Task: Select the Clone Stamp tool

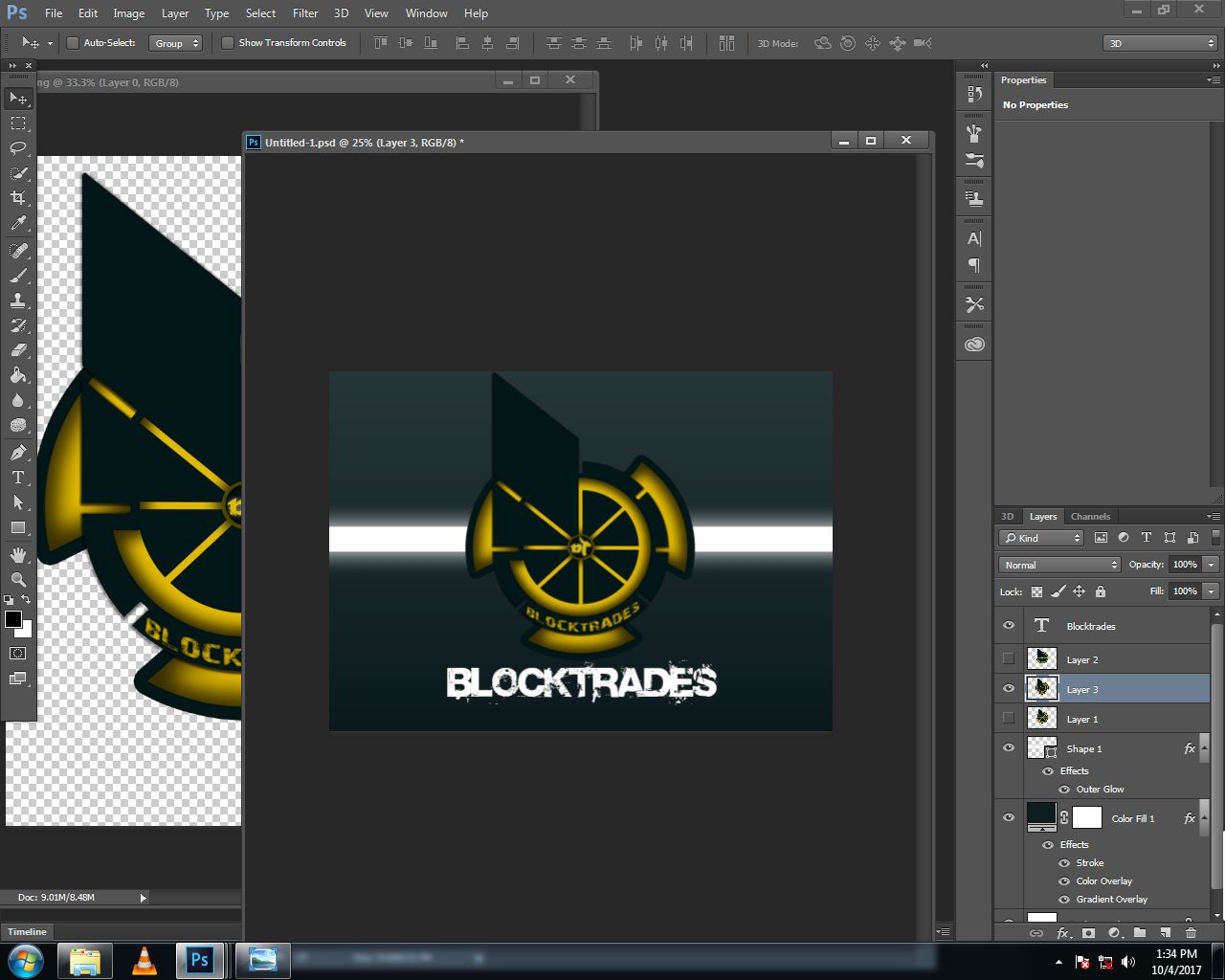Action: [x=18, y=301]
